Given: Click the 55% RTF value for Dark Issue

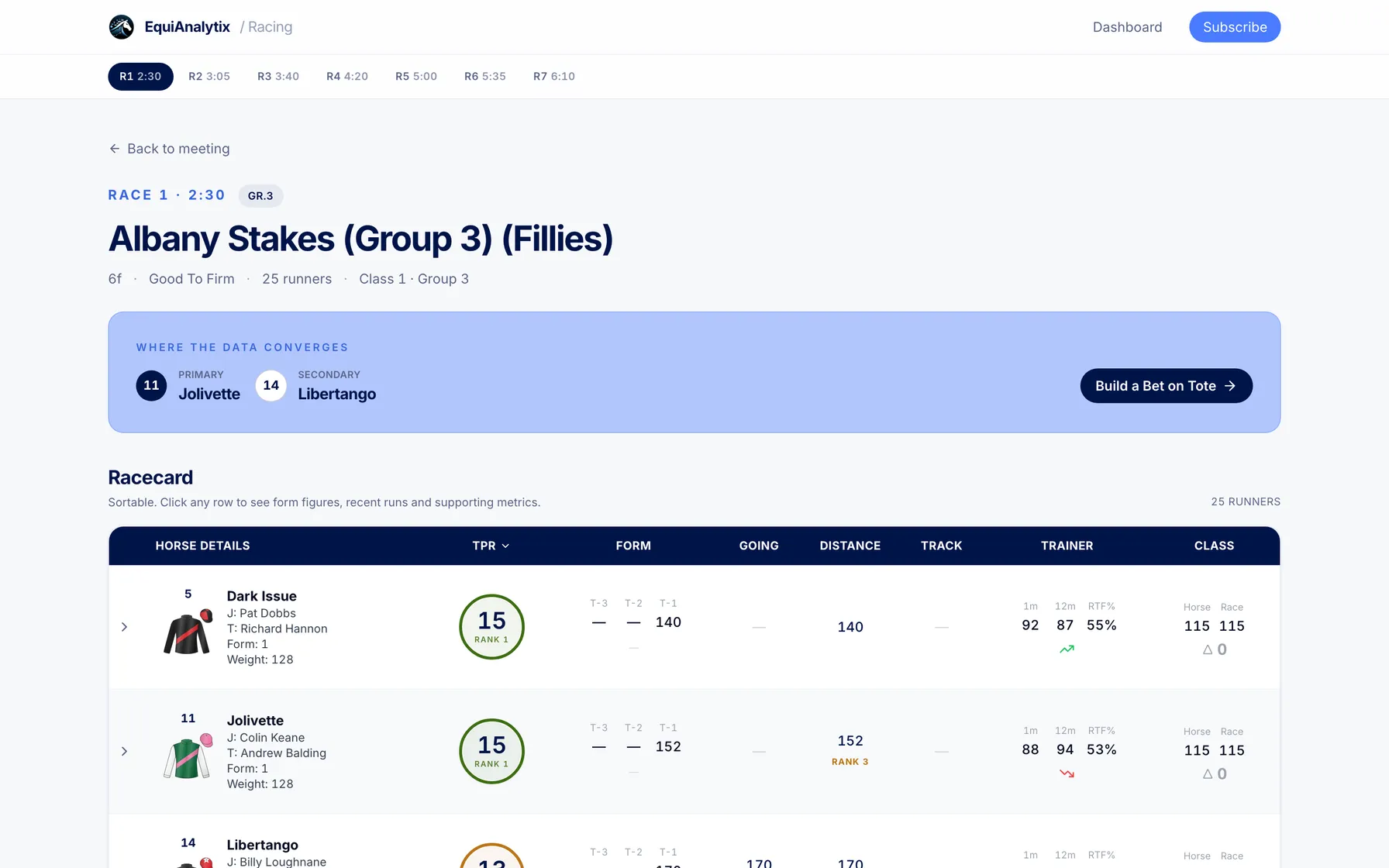Looking at the screenshot, I should (x=1101, y=625).
